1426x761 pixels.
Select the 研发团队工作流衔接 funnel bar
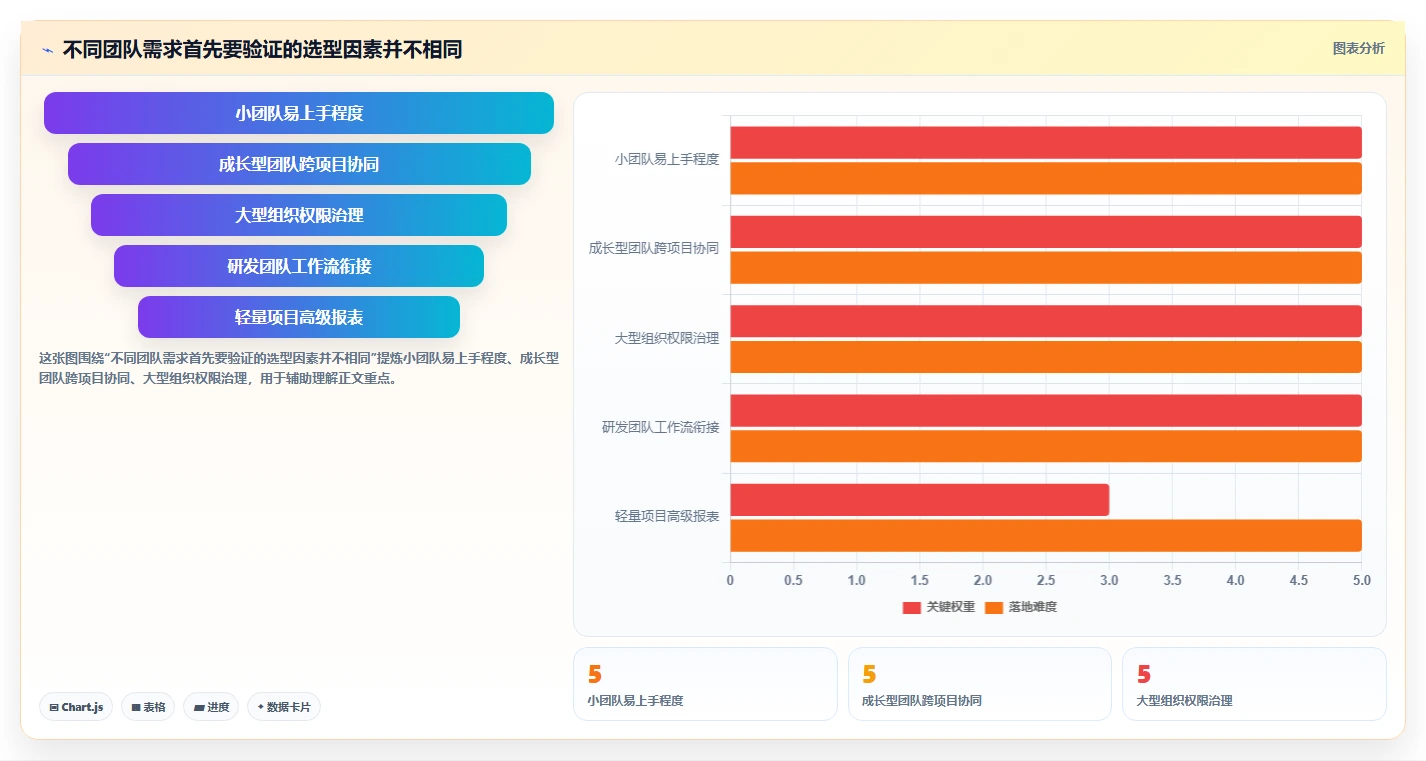tap(299, 266)
